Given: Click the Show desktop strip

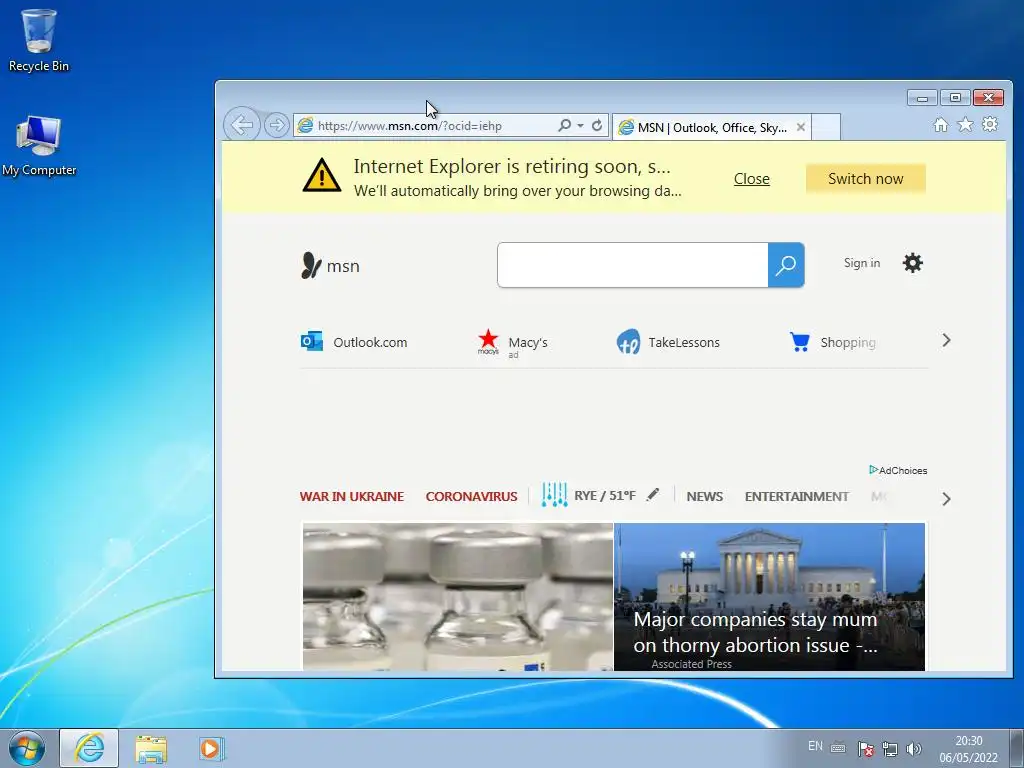Looking at the screenshot, I should 1017,748.
